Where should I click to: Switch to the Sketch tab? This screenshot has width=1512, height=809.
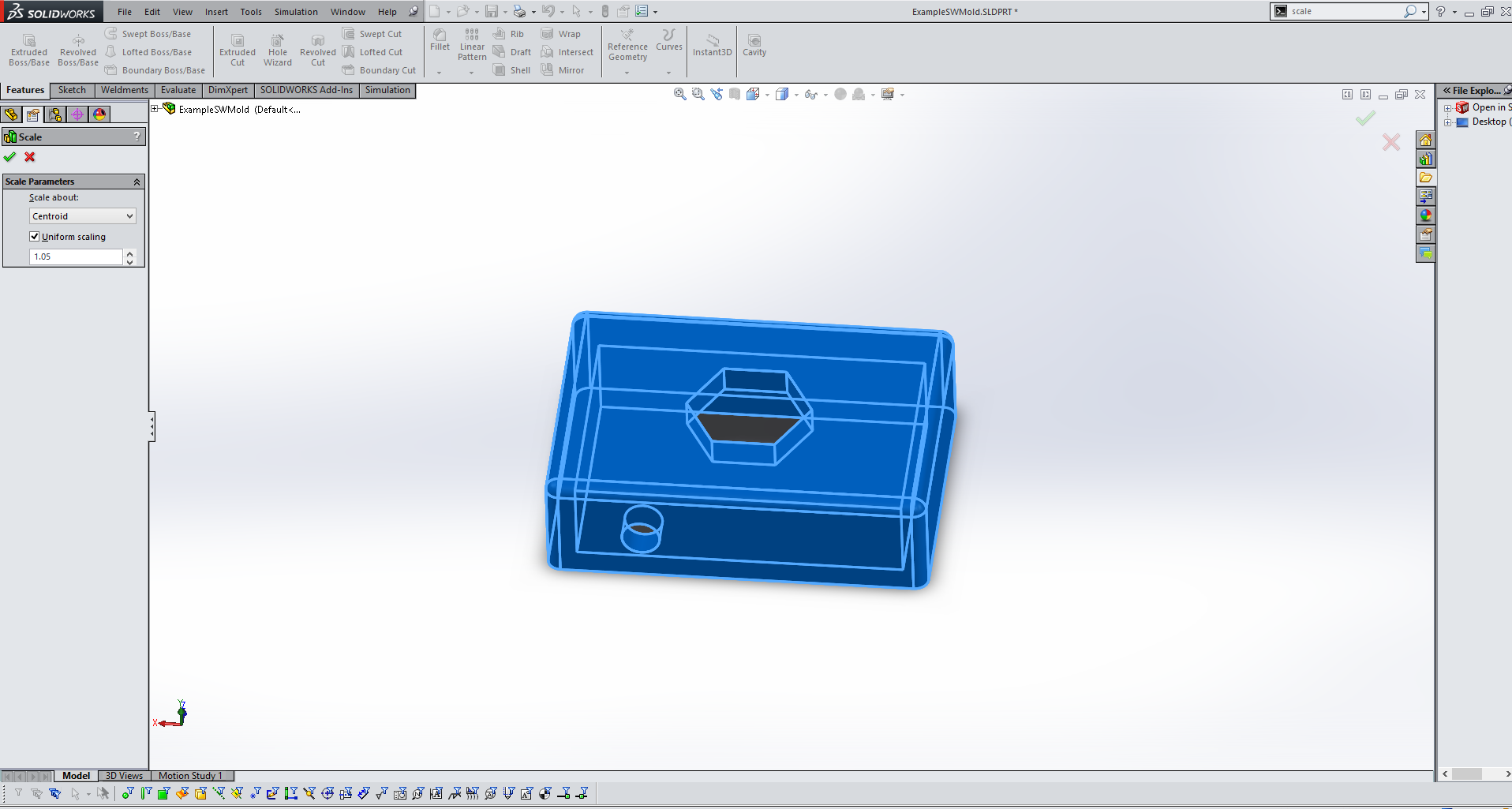[72, 90]
